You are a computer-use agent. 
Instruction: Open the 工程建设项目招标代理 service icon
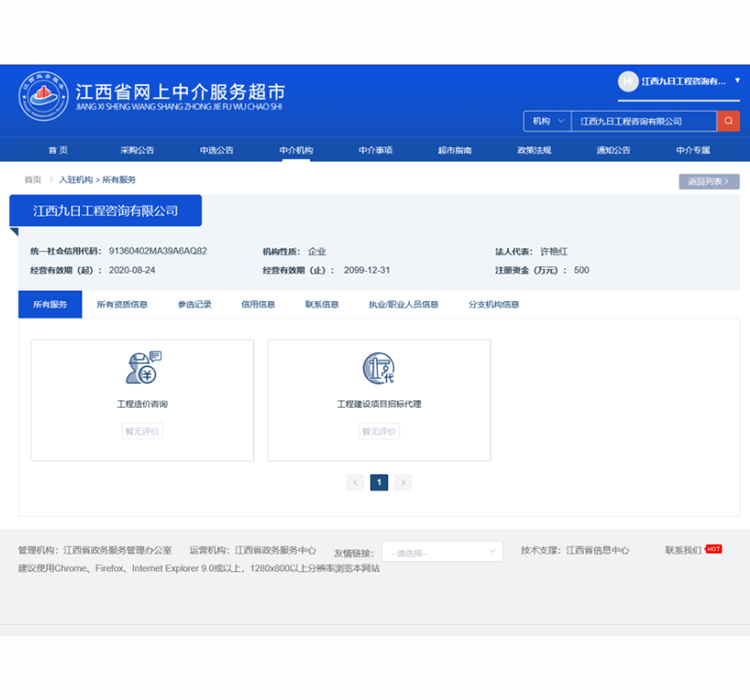click(x=379, y=368)
